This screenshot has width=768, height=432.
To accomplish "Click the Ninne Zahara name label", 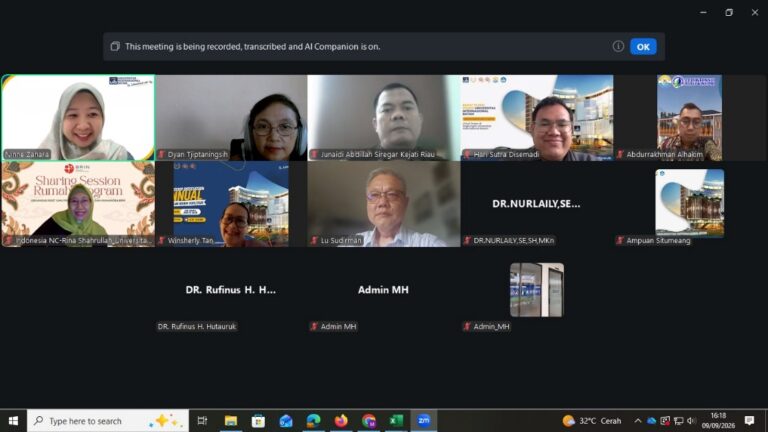I will [27, 154].
